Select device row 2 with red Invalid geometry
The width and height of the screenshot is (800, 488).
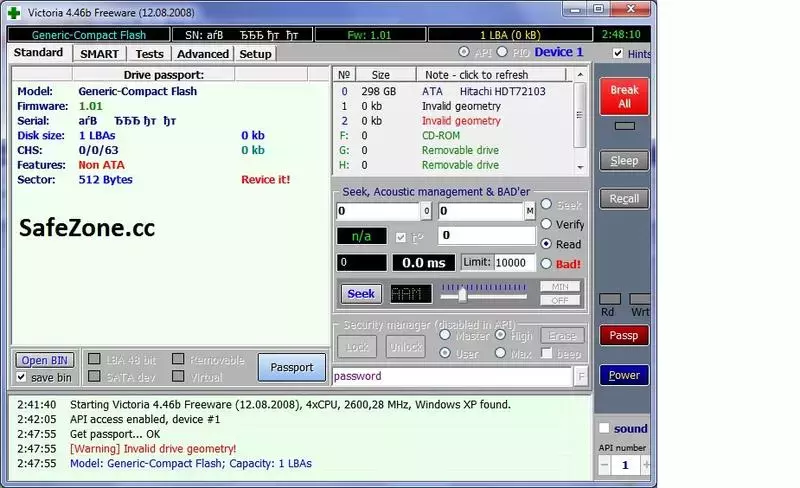[x=453, y=121]
